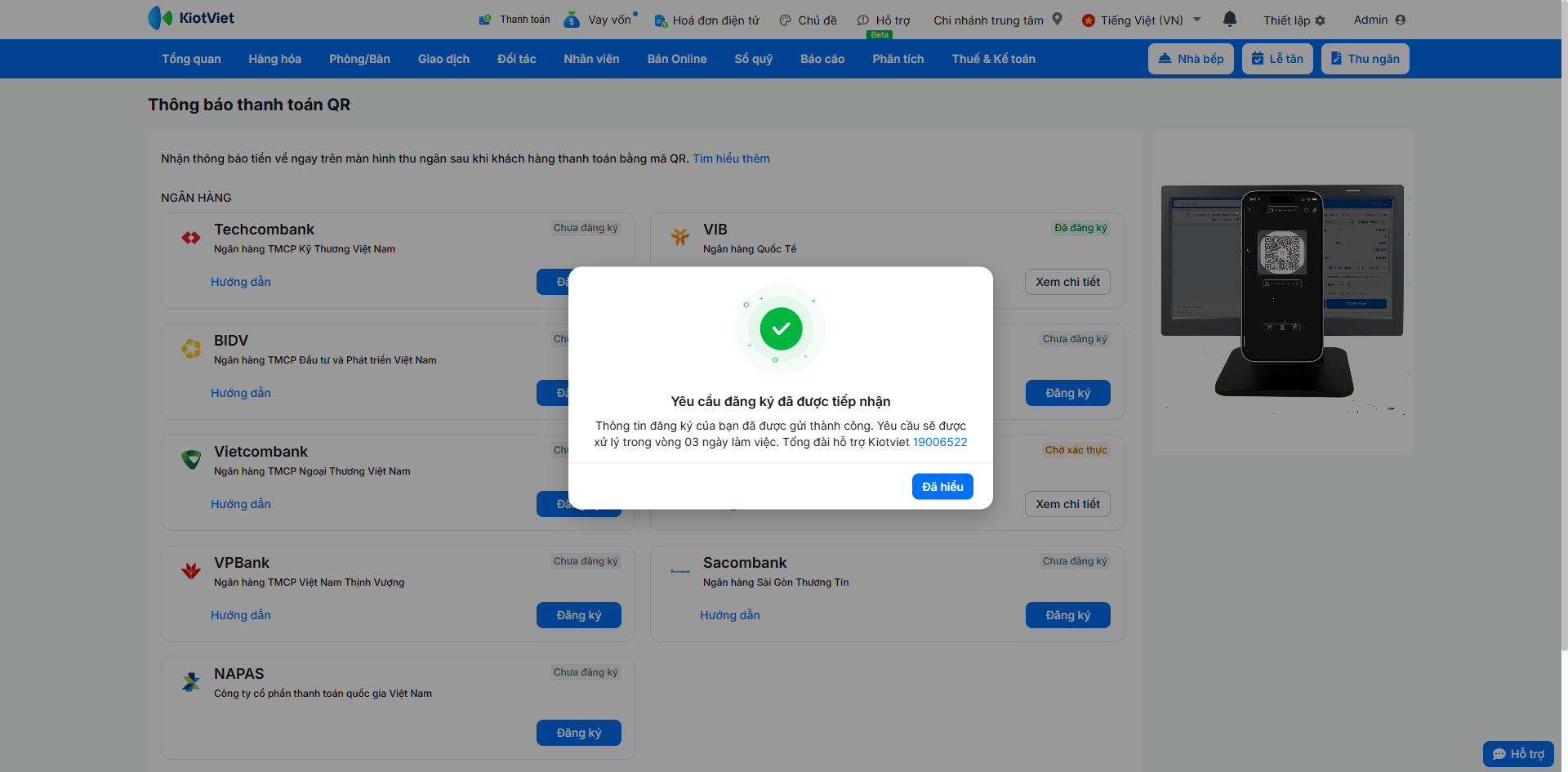This screenshot has height=772, width=1568.
Task: Open the Sổ quỹ menu
Action: [x=753, y=59]
